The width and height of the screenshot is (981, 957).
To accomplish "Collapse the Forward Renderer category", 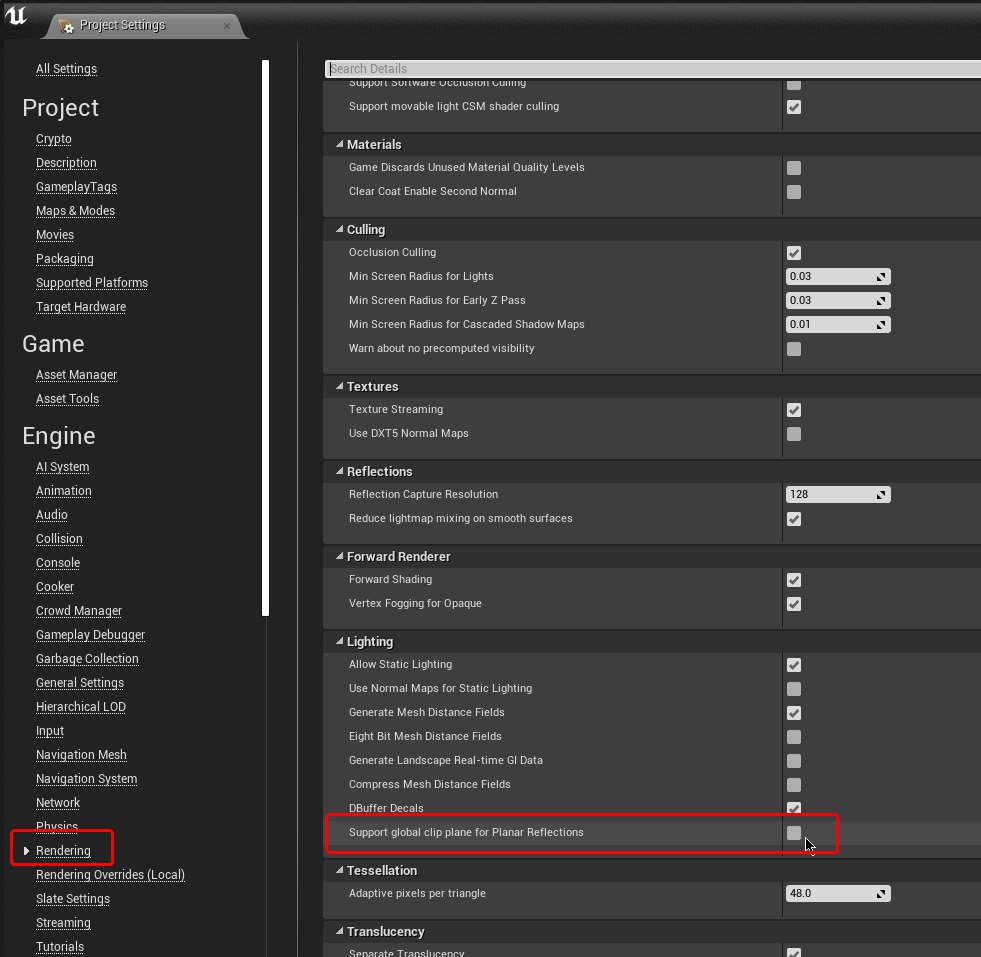I will [340, 557].
